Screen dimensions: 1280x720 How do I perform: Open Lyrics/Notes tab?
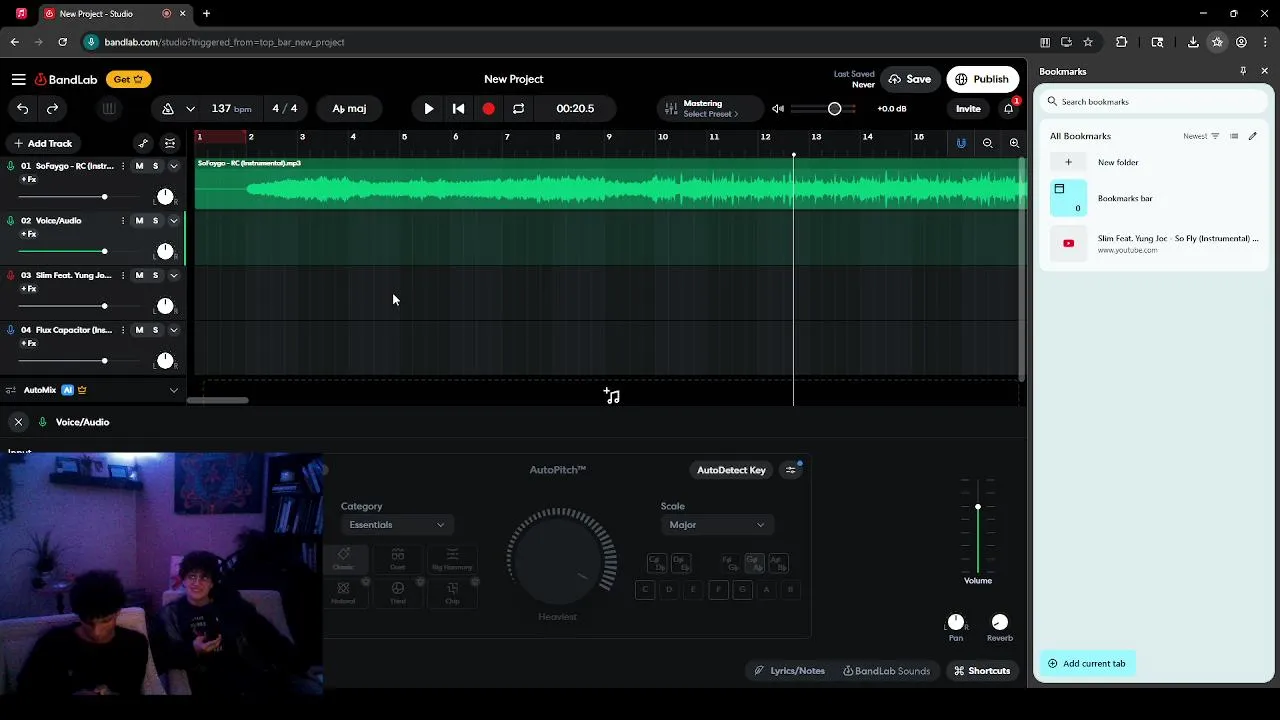click(790, 671)
